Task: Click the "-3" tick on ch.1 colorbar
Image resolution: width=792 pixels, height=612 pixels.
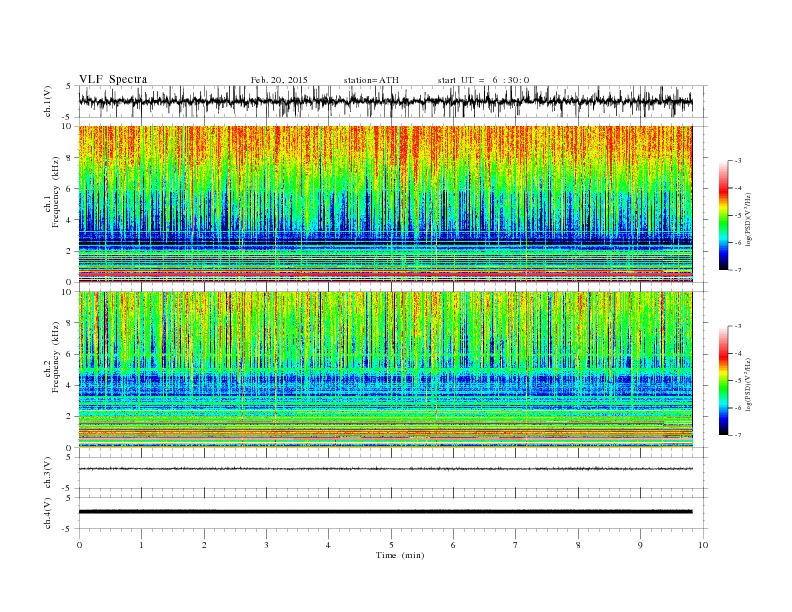Action: pos(738,161)
